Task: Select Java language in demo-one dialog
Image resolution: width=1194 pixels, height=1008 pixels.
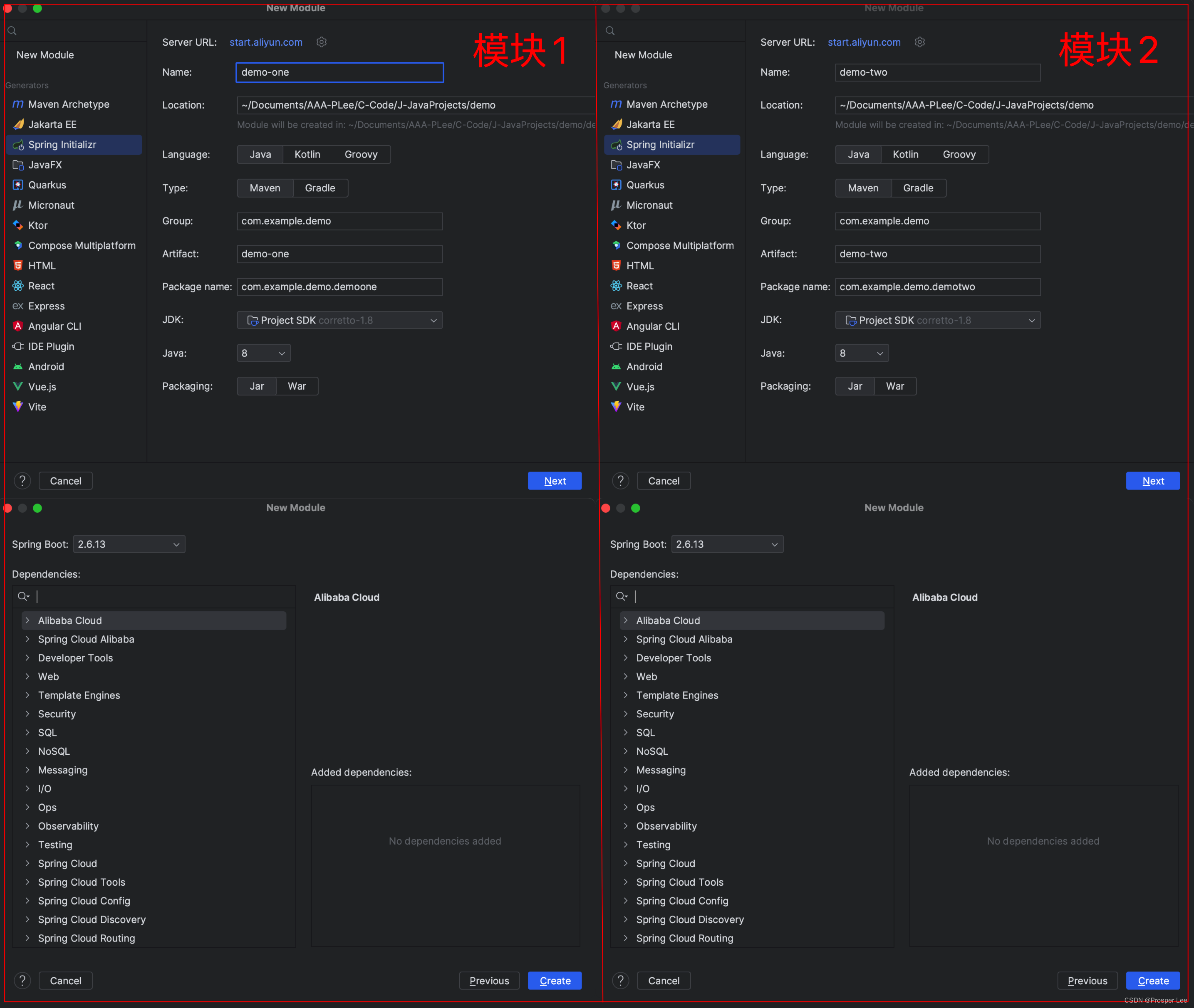Action: tap(260, 154)
